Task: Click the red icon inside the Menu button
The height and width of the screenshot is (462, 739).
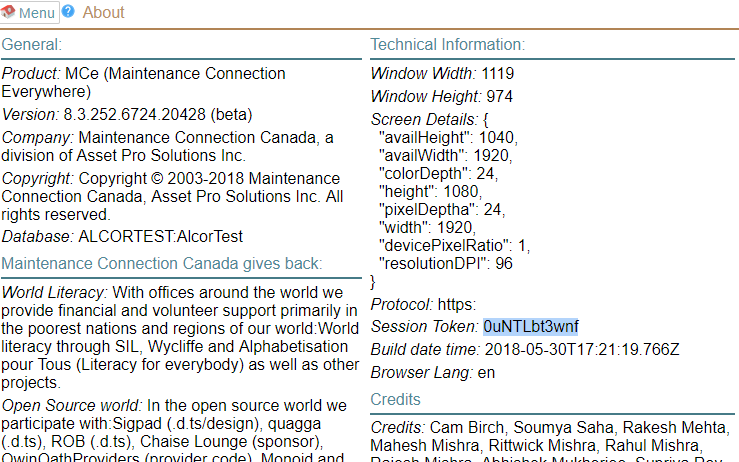Action: tap(8, 12)
